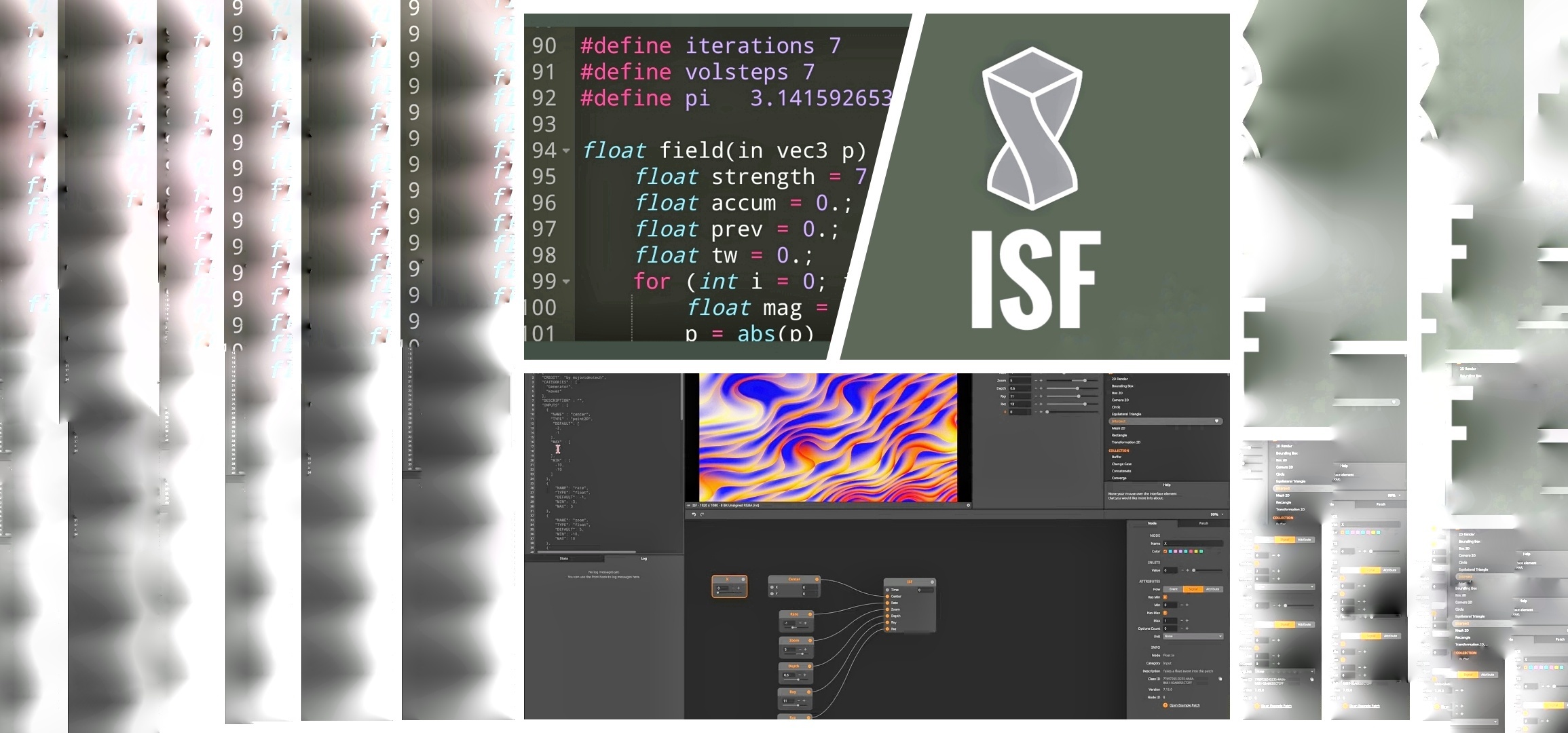The width and height of the screenshot is (1568, 733).
Task: Open the viewer settings gear icon
Action: coord(968,505)
